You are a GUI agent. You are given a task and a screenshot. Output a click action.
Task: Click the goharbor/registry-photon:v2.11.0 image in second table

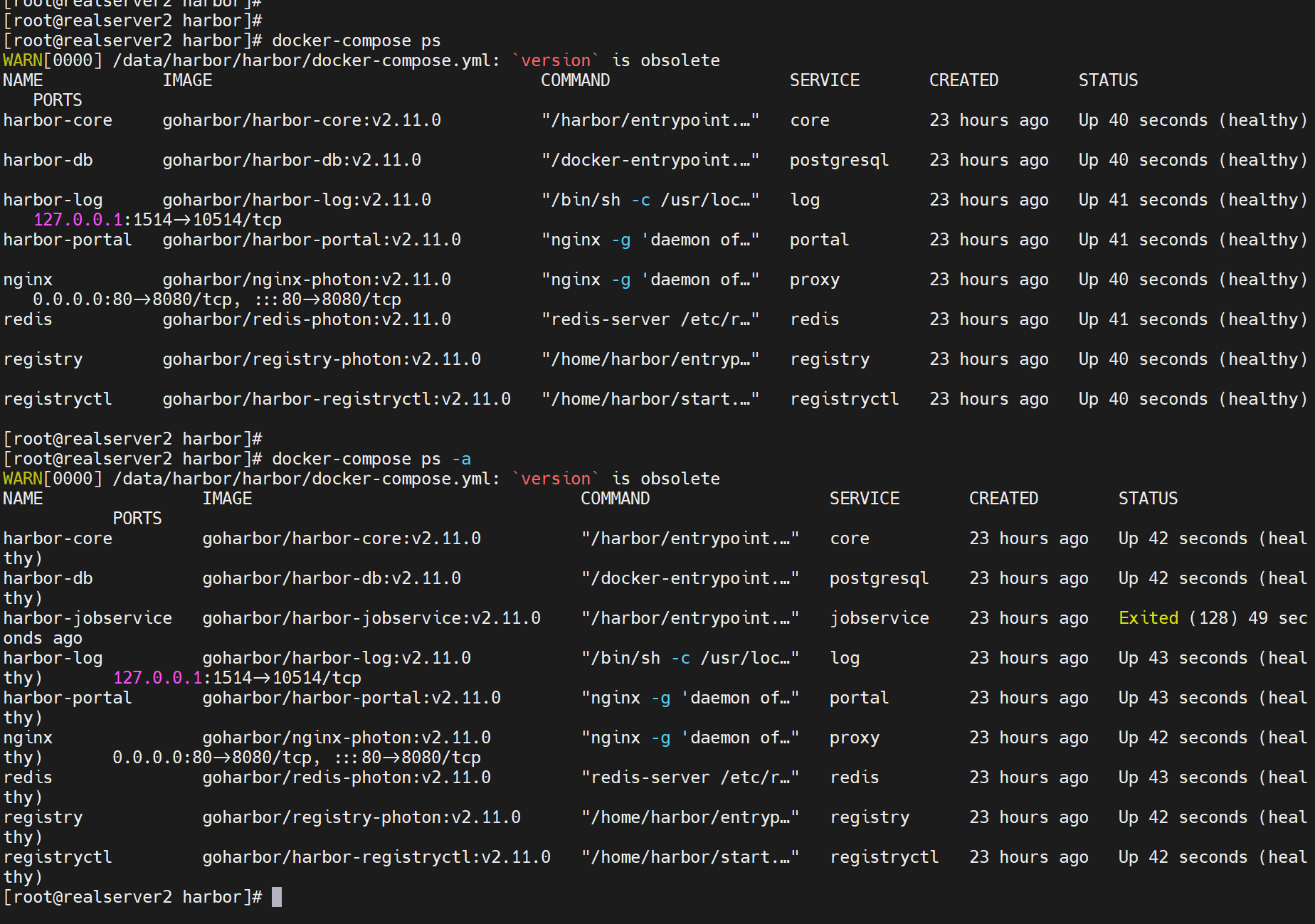click(361, 817)
